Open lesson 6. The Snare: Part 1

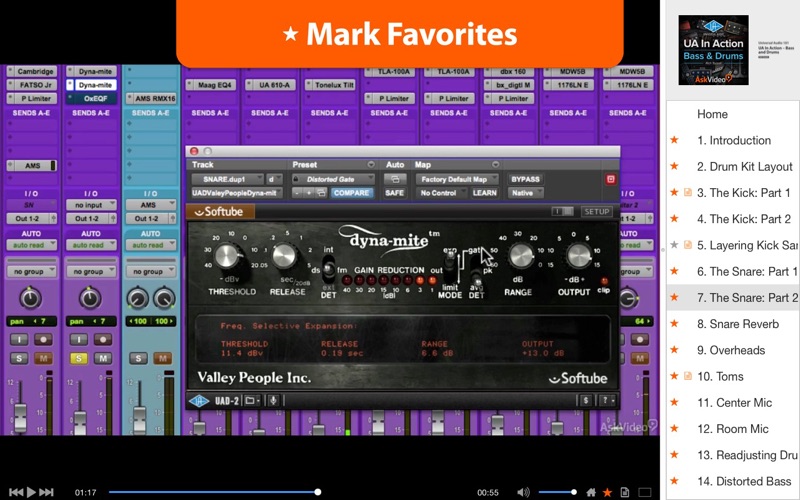coord(746,271)
